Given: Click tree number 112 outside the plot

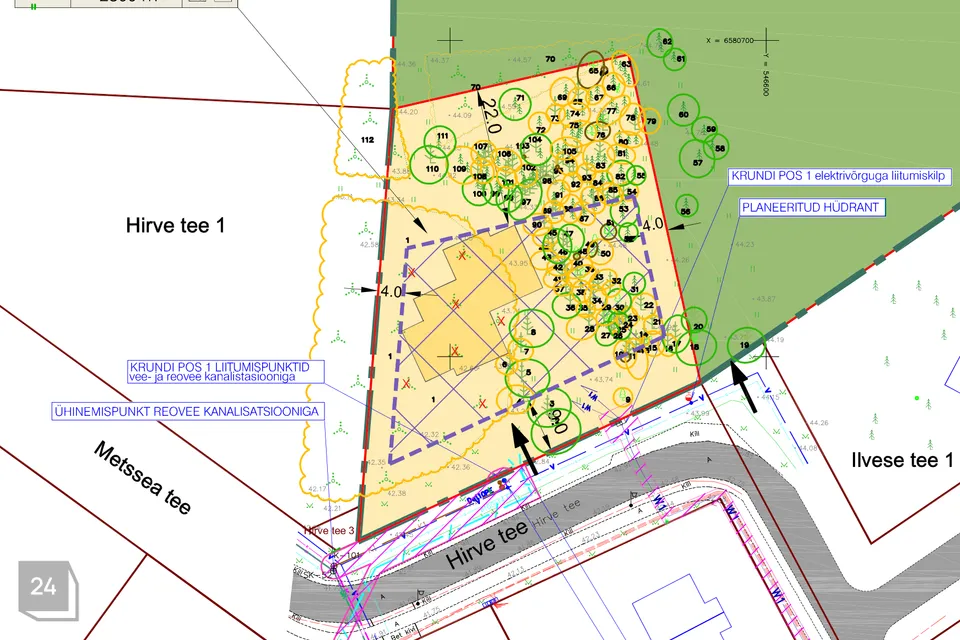Looking at the screenshot, I should point(367,140).
